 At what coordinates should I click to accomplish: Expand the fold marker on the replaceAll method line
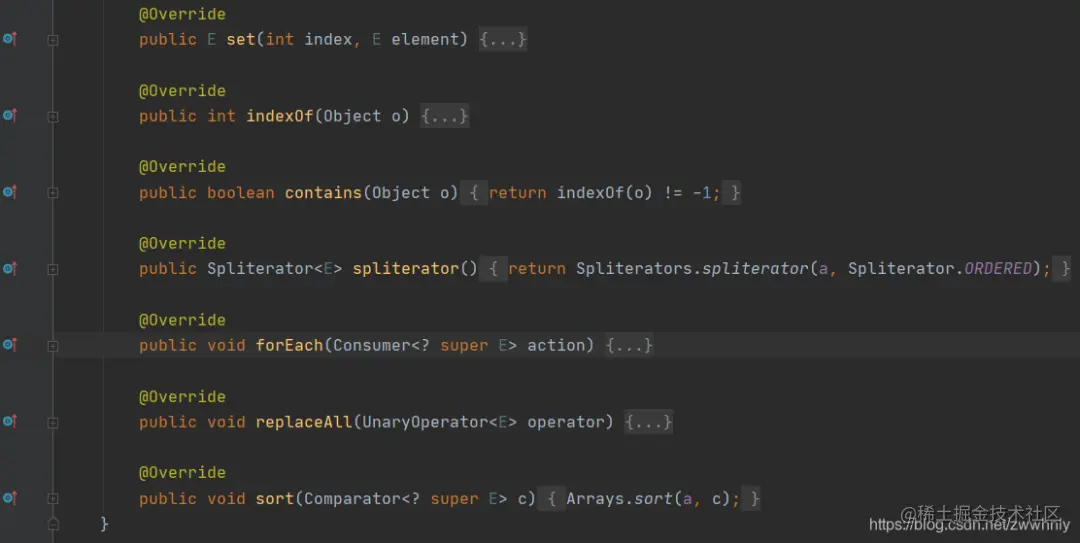coord(52,423)
